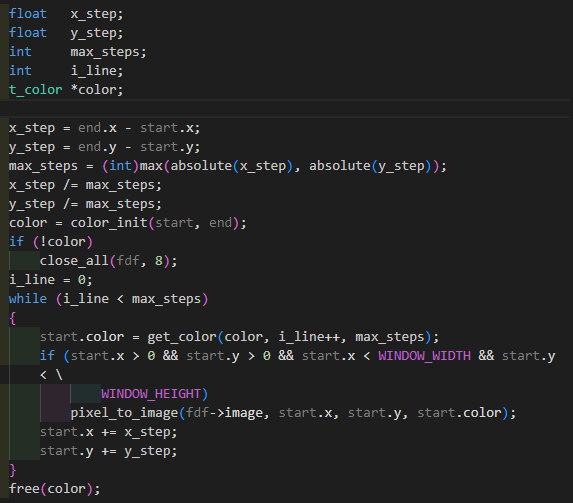This screenshot has height=503, width=573.
Task: Click 'start.x += x_step;' line
Action: [109, 432]
